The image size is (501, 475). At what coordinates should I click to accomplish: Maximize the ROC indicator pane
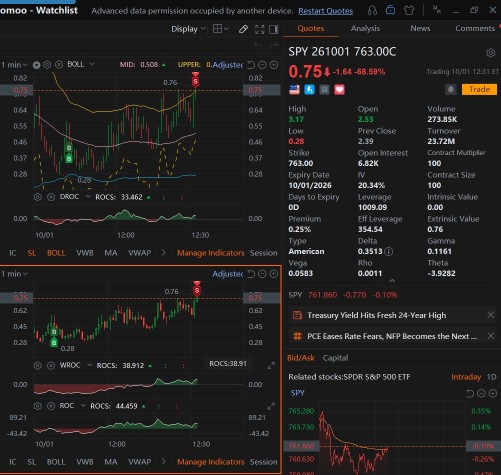271,406
